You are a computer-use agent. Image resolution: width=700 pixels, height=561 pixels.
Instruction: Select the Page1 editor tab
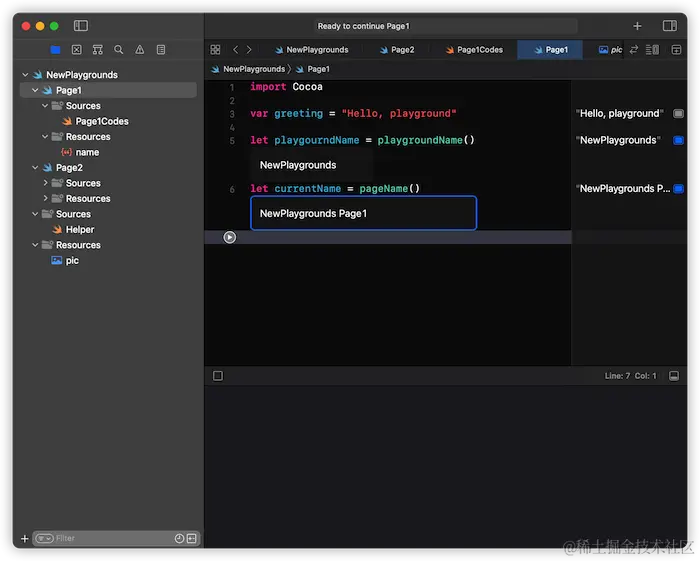(550, 50)
